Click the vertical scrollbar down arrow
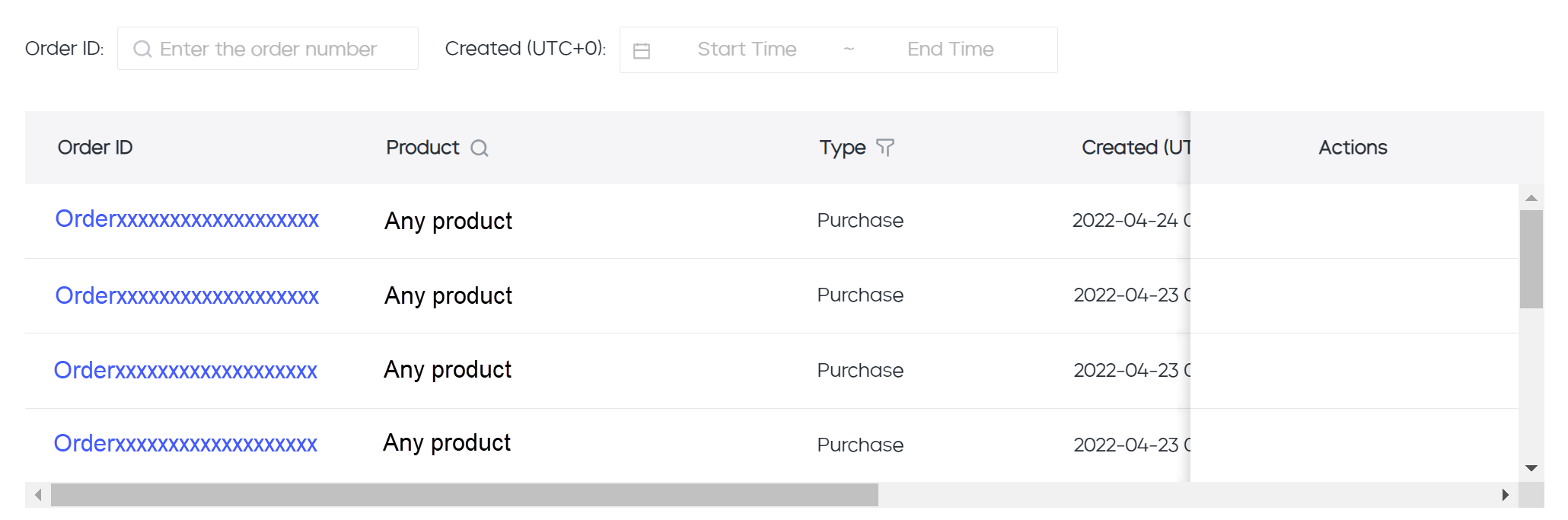 [1531, 467]
